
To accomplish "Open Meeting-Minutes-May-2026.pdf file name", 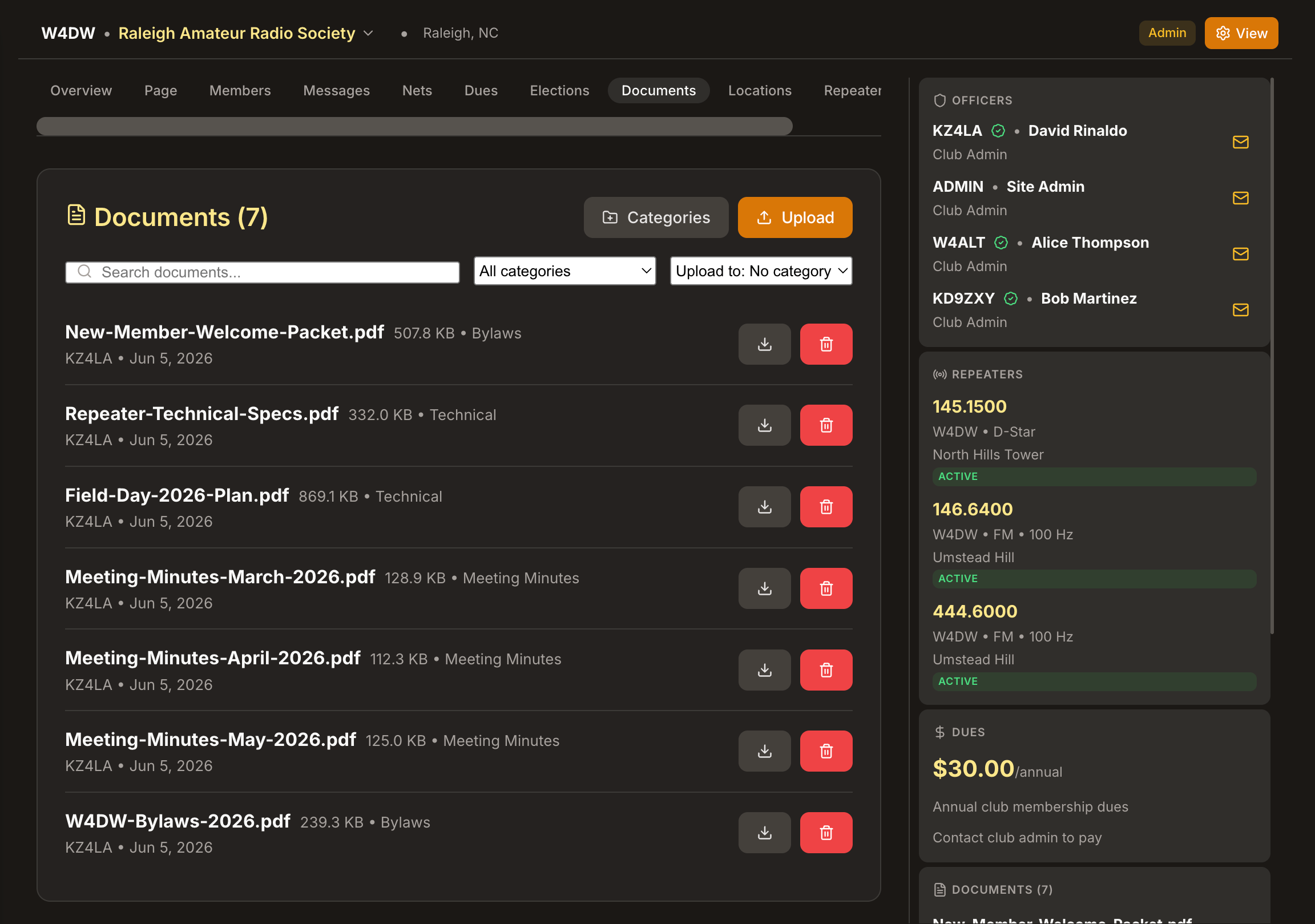I will (211, 740).
